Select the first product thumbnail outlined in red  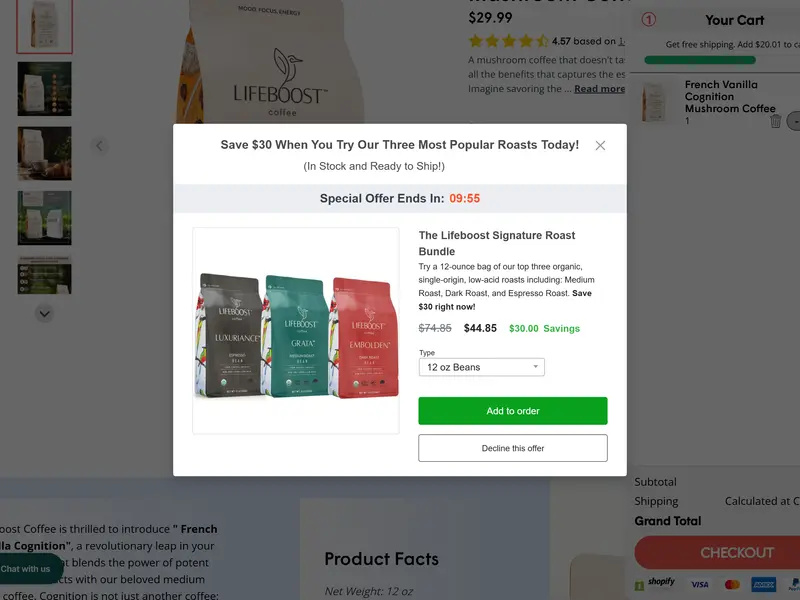coord(44,26)
